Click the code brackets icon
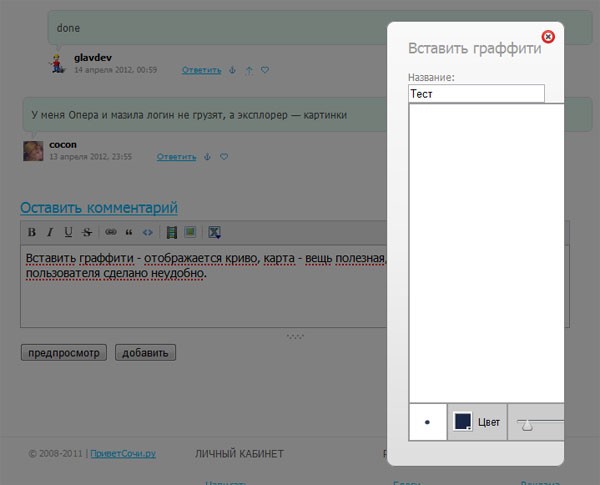The height and width of the screenshot is (485, 600). 148,233
